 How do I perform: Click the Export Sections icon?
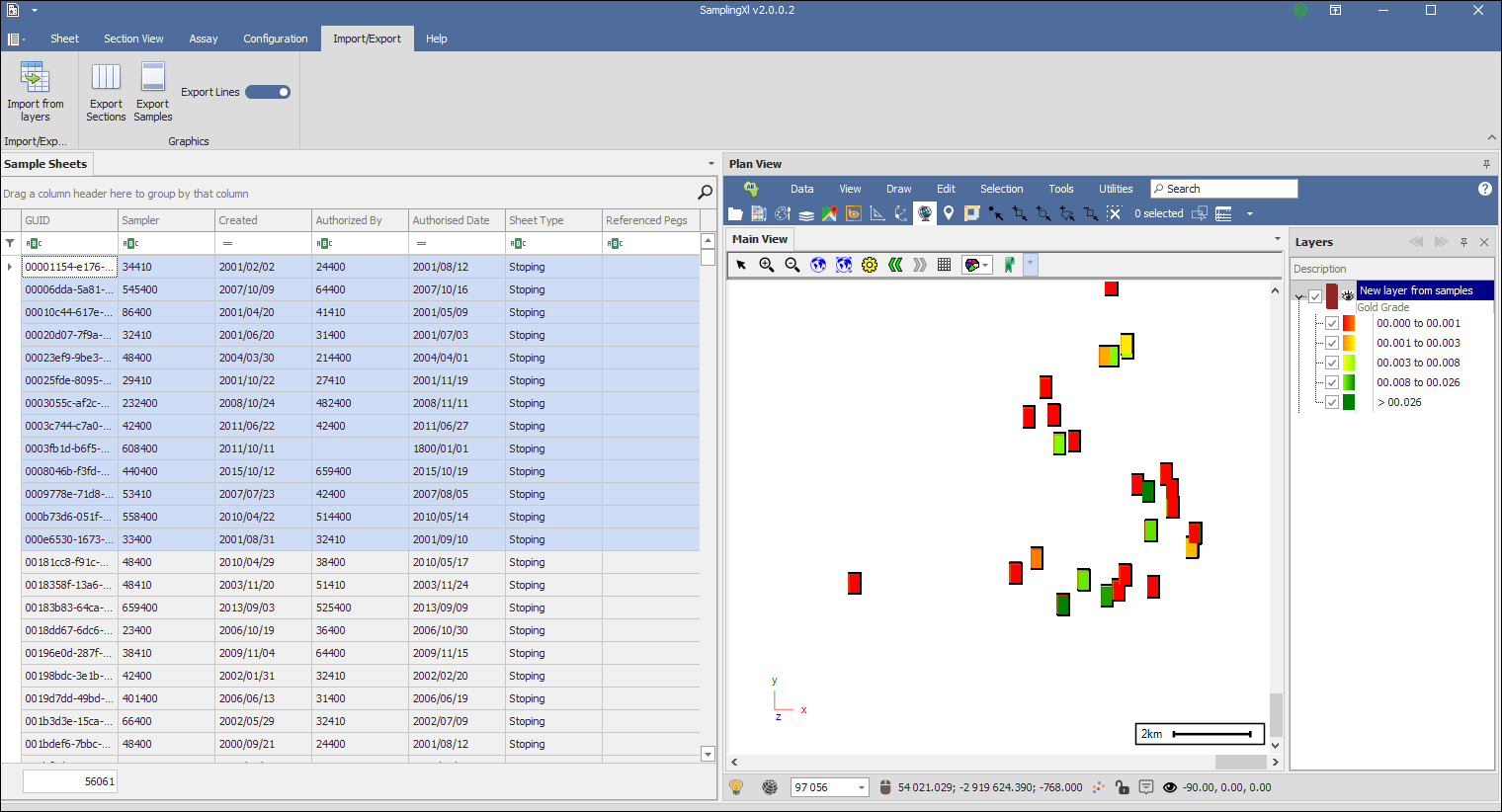[x=106, y=78]
